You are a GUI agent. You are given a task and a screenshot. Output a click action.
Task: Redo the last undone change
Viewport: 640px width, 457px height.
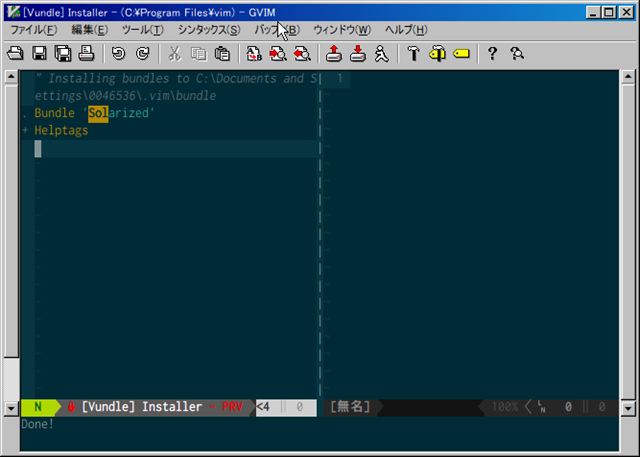coord(142,53)
